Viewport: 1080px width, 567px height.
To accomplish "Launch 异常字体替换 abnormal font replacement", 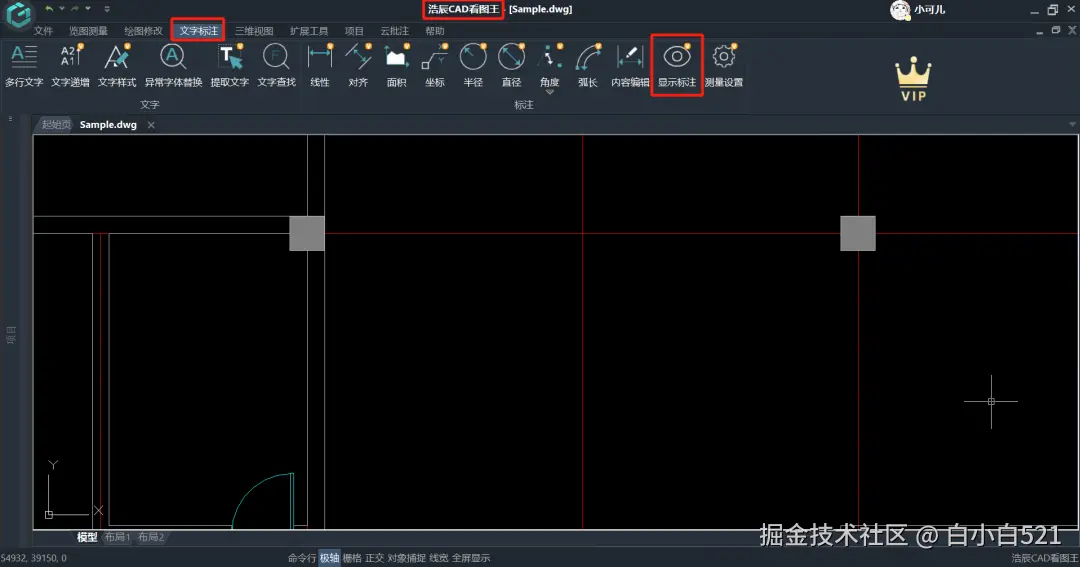I will pos(173,65).
